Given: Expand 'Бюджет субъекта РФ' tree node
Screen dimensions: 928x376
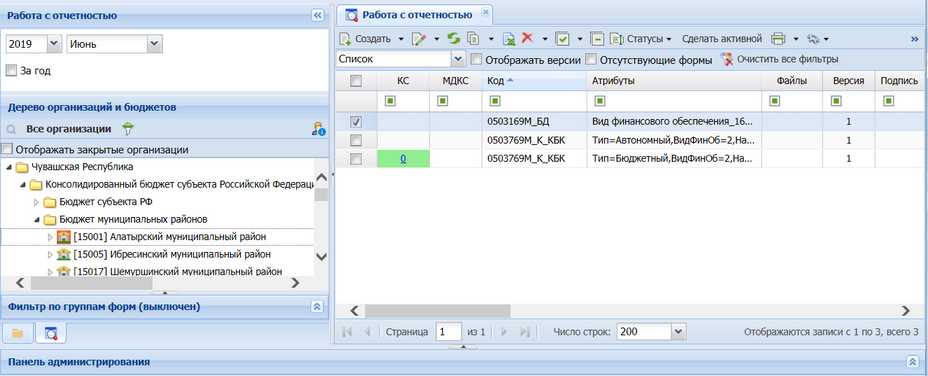Looking at the screenshot, I should tap(36, 203).
